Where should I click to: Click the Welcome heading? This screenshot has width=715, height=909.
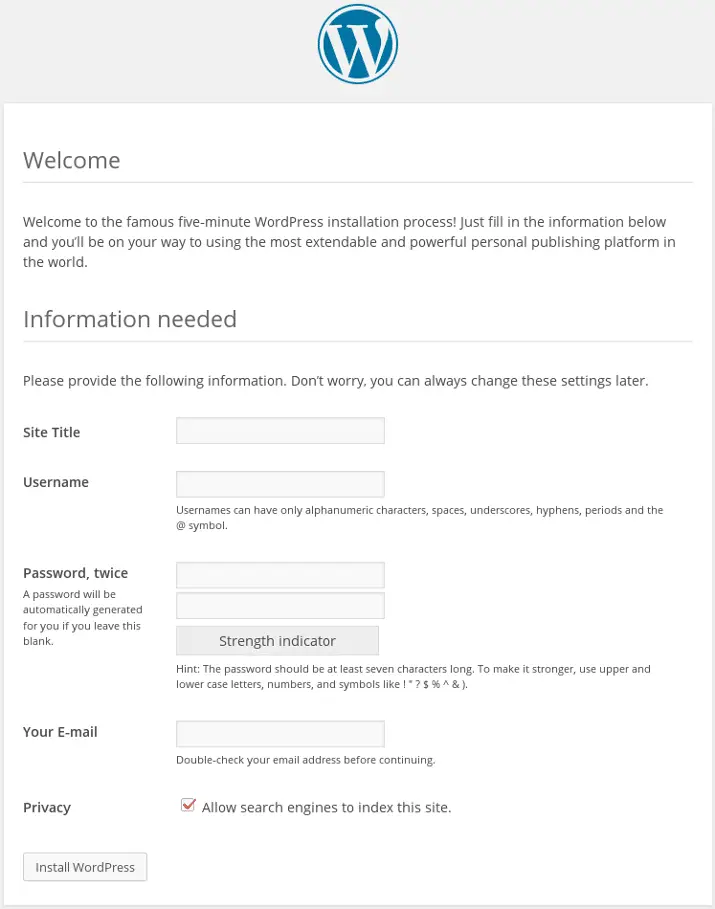tap(71, 160)
